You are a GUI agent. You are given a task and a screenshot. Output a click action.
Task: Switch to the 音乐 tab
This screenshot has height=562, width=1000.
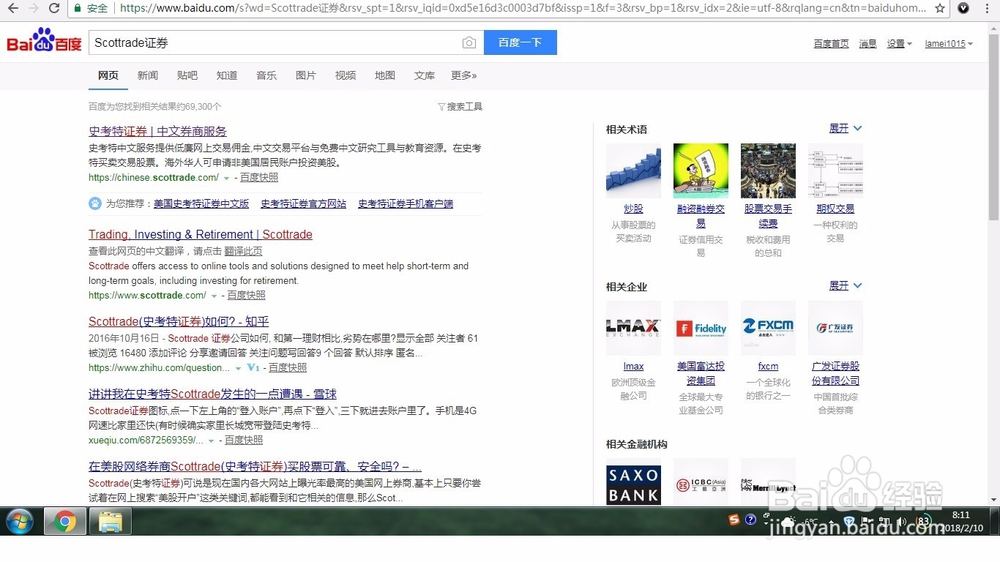(266, 75)
